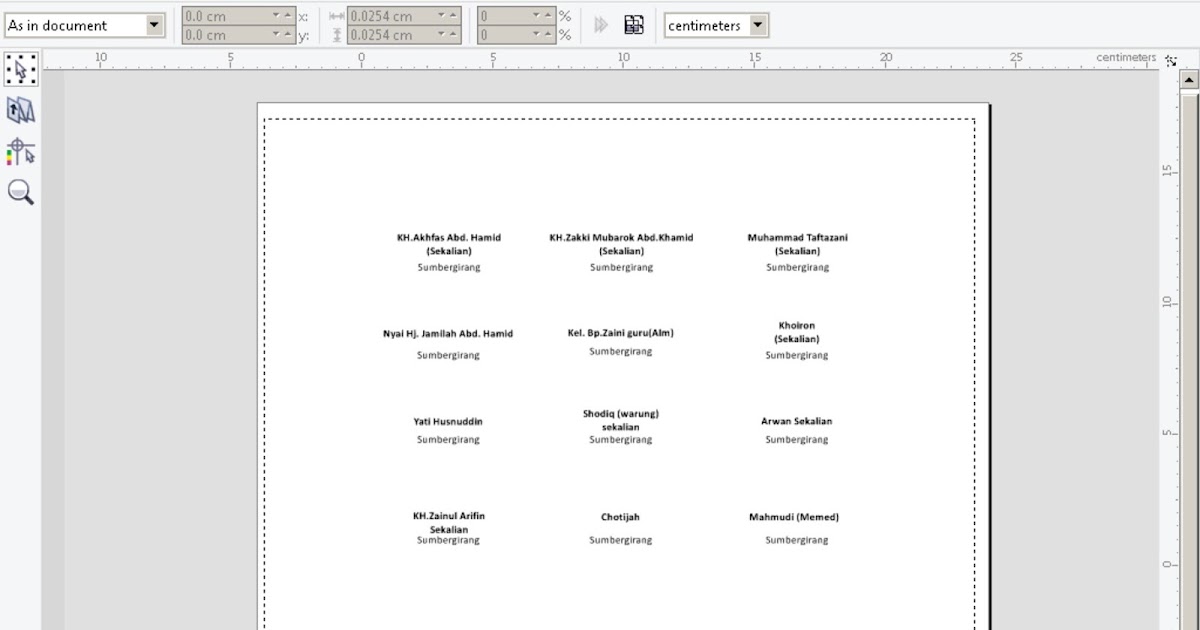
Task: Click the name 'KH.Akhfas Abd. Hamid' on the page
Action: 449,238
